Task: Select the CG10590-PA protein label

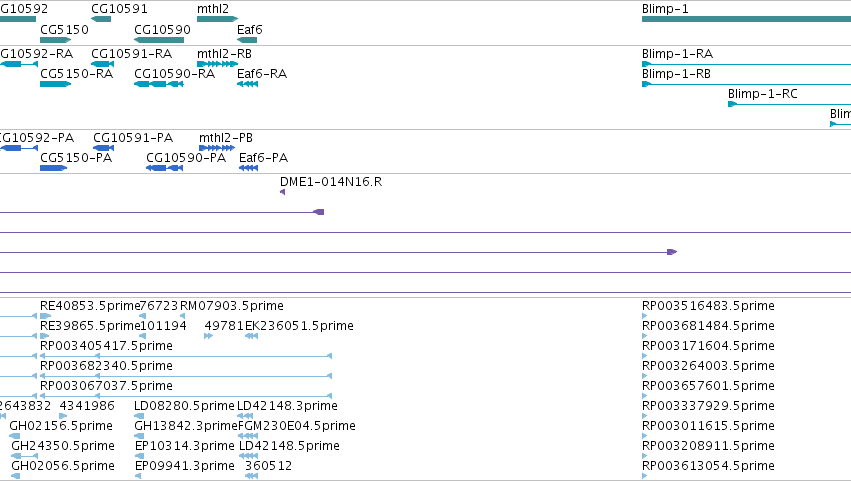Action: pos(186,158)
